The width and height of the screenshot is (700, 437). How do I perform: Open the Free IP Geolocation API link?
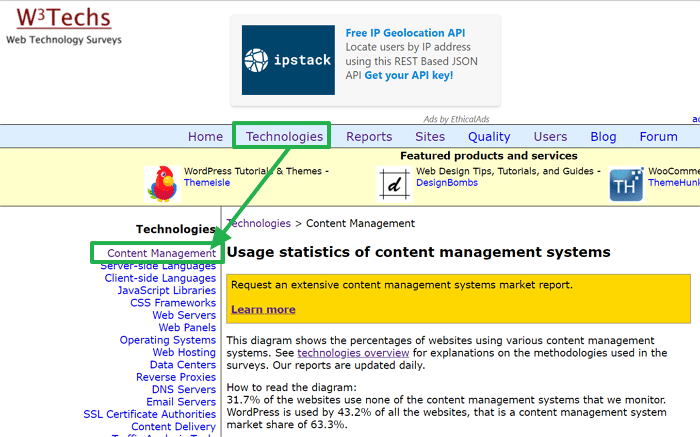(405, 33)
